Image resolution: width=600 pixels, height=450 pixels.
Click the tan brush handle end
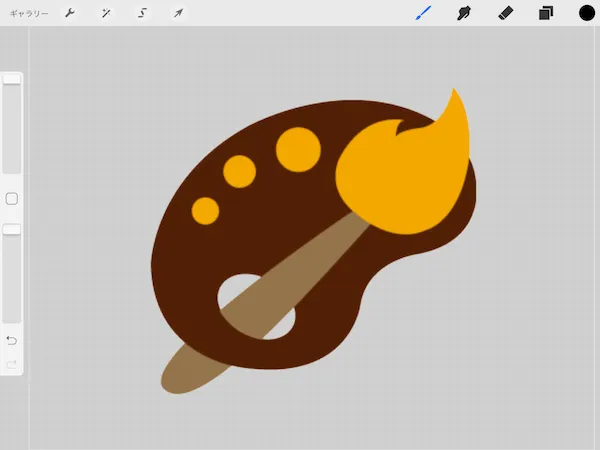[x=188, y=373]
